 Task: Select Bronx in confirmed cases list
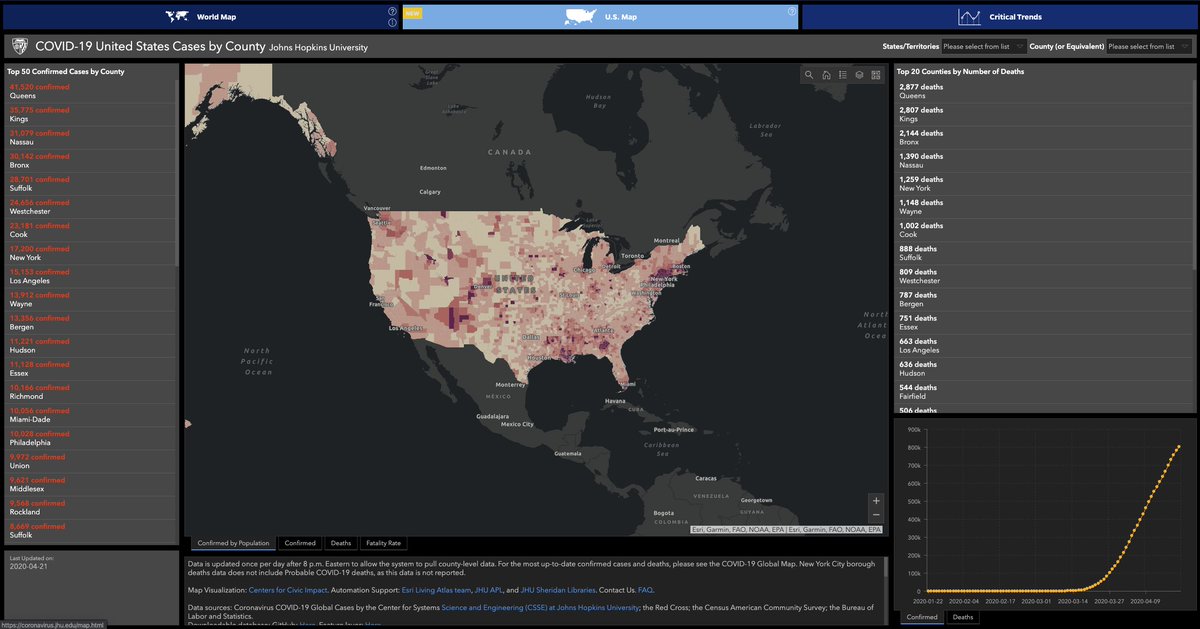tap(90, 161)
